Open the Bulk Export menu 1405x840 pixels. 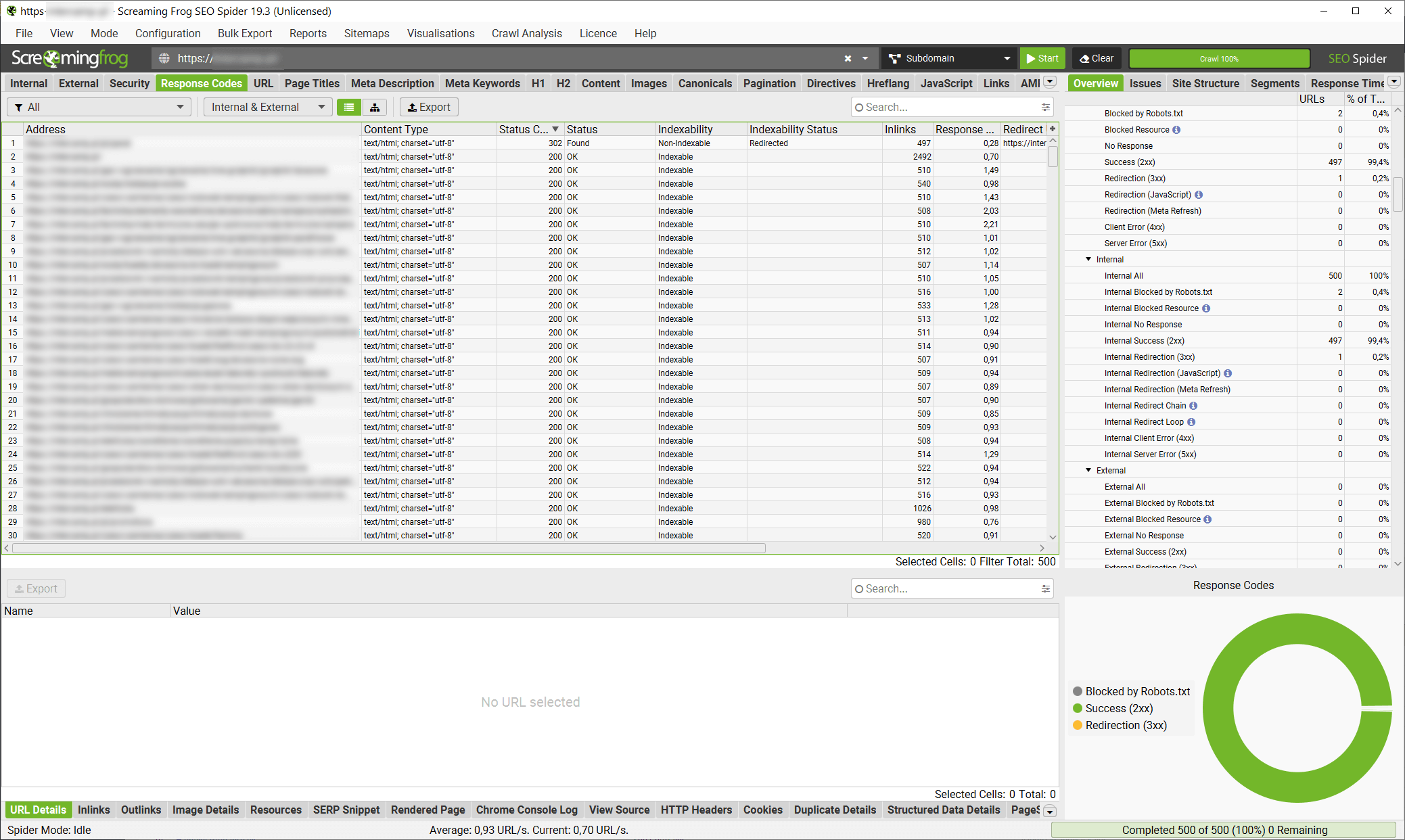pos(244,33)
